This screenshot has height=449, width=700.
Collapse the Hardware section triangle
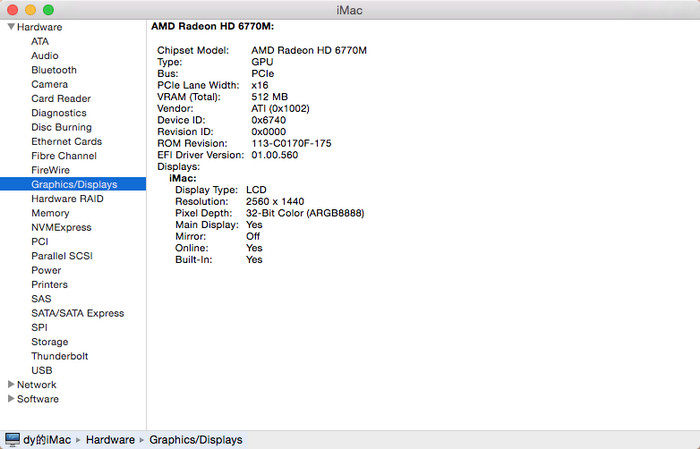(x=11, y=27)
